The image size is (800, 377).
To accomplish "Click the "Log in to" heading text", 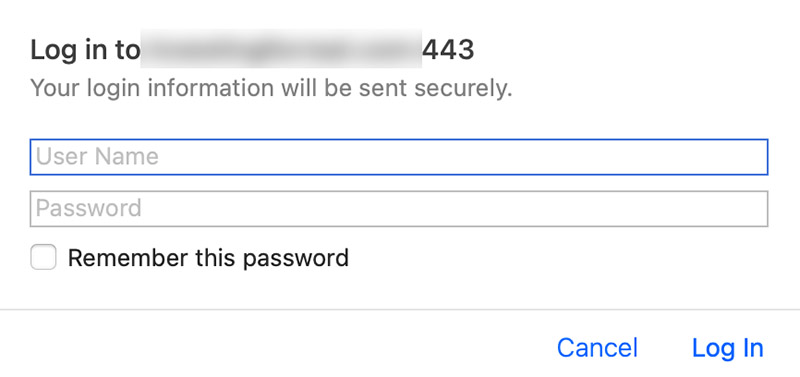I will pyautogui.click(x=85, y=51).
